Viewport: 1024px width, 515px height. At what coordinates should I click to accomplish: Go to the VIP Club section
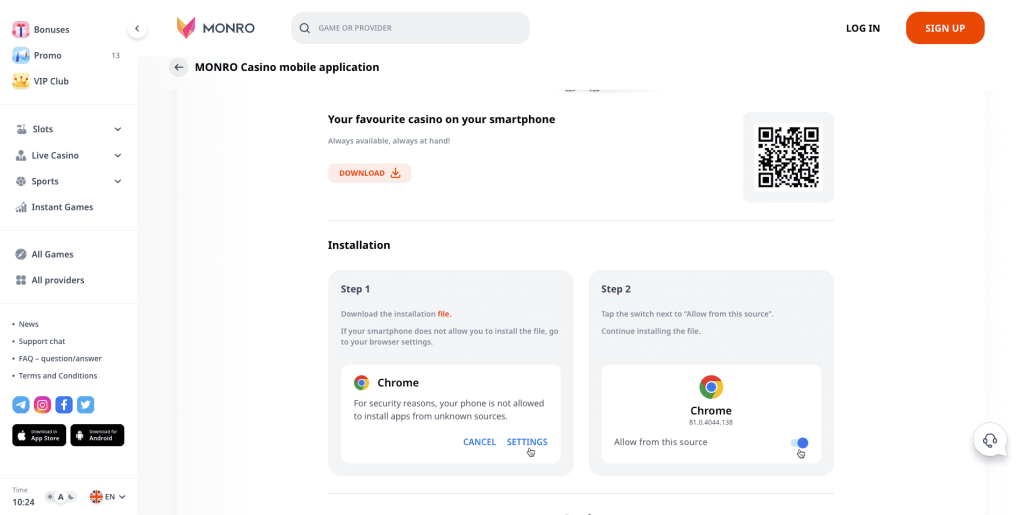click(51, 81)
